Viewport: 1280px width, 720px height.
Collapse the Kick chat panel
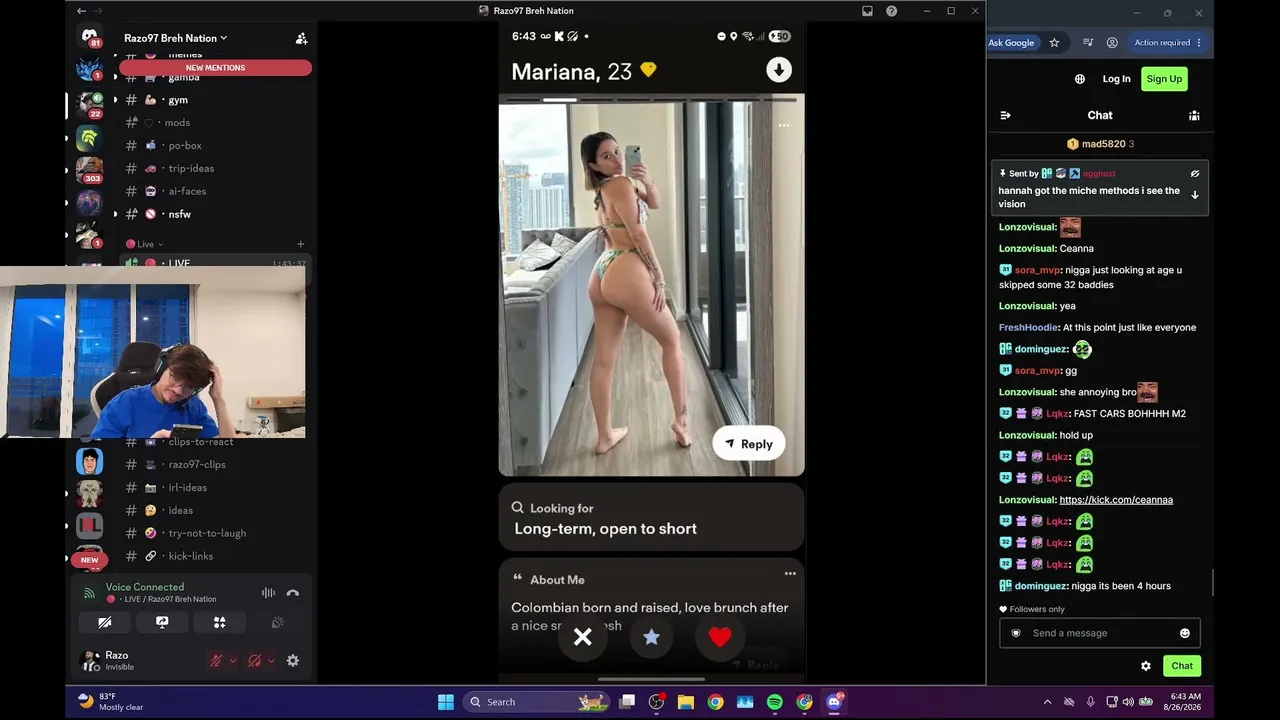point(1005,115)
